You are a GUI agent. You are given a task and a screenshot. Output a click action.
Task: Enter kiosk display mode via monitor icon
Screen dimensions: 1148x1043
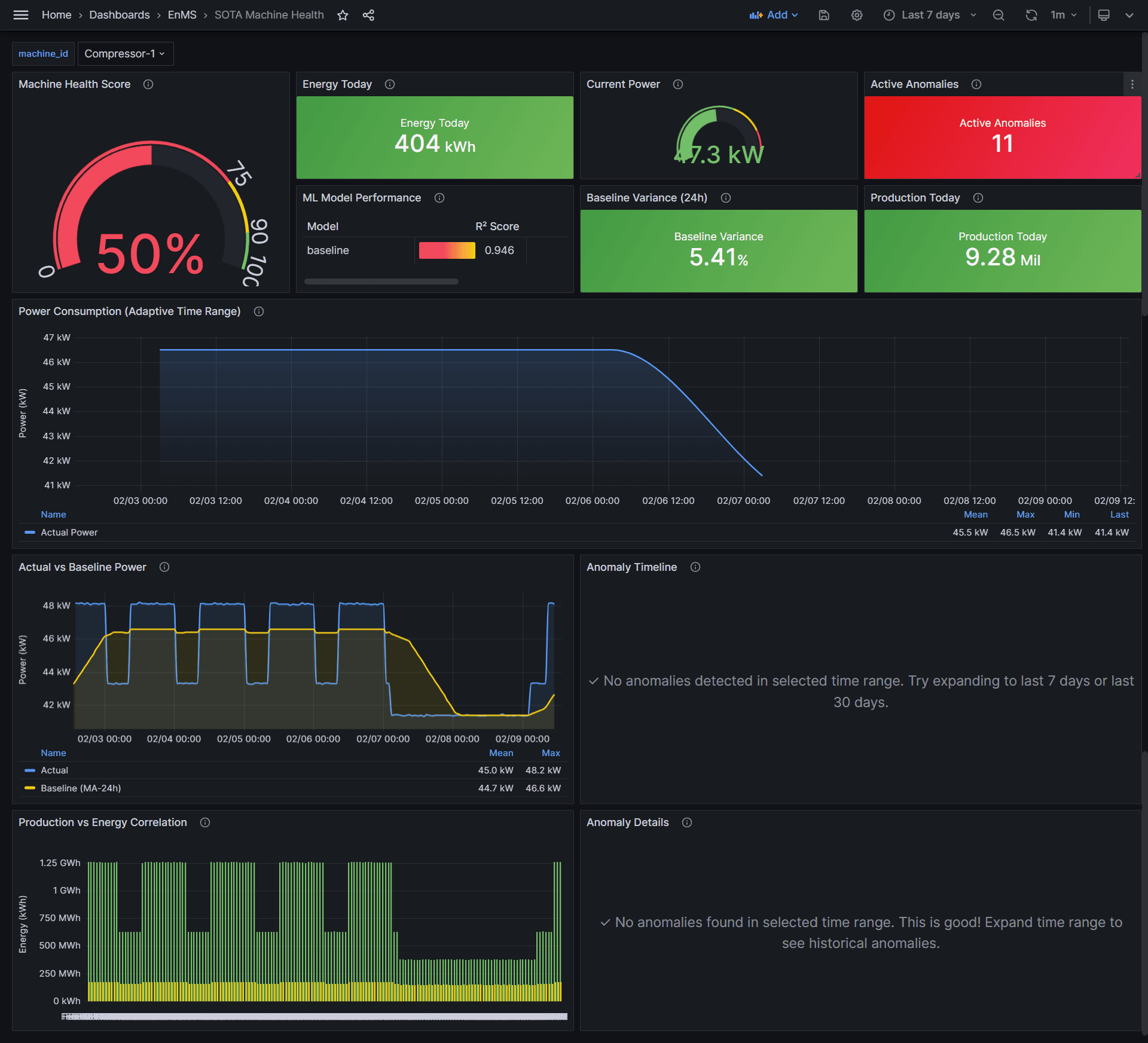(x=1103, y=15)
